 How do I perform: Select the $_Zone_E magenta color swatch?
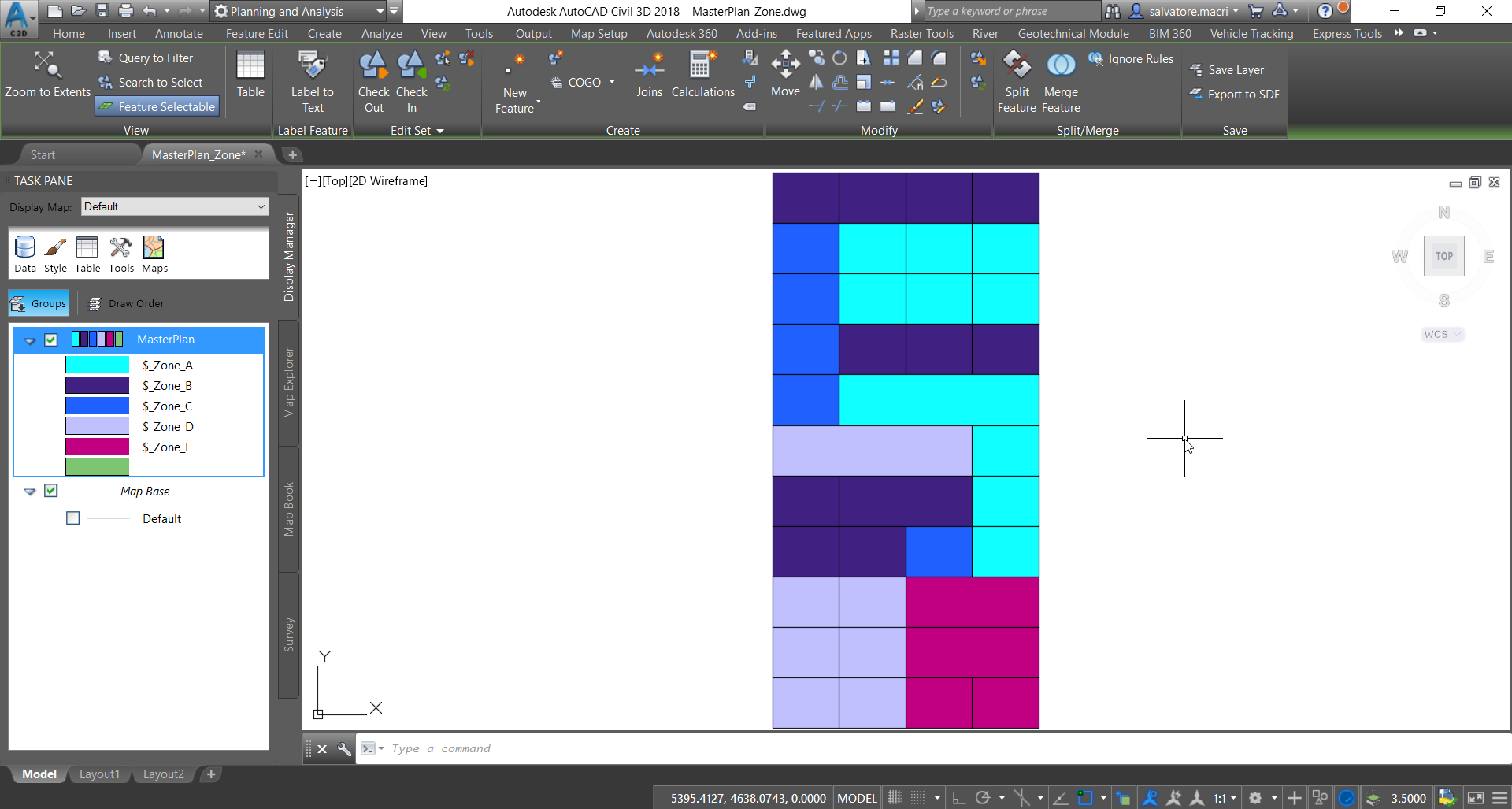point(97,447)
